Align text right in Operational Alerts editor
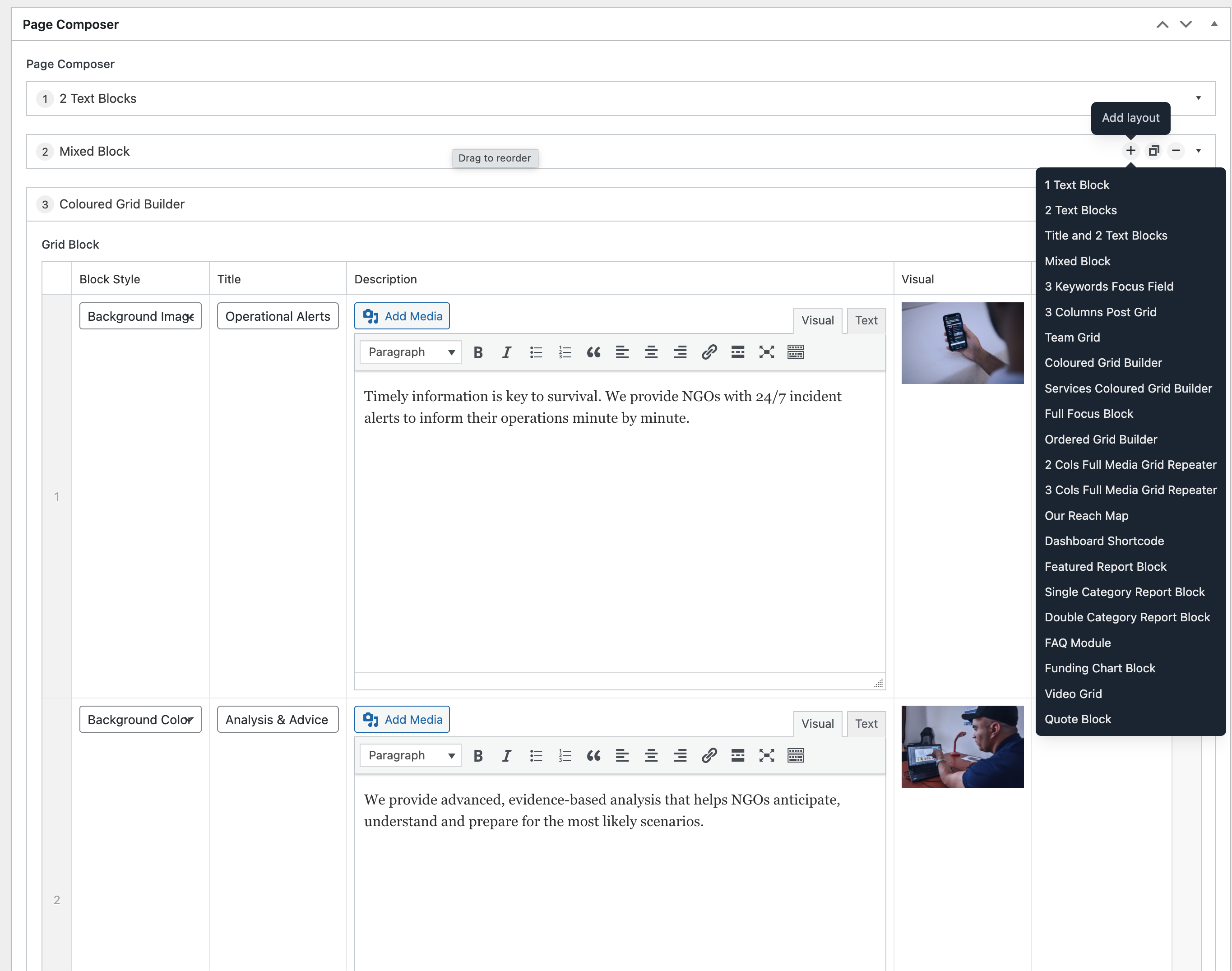The image size is (1232, 971). tap(680, 352)
